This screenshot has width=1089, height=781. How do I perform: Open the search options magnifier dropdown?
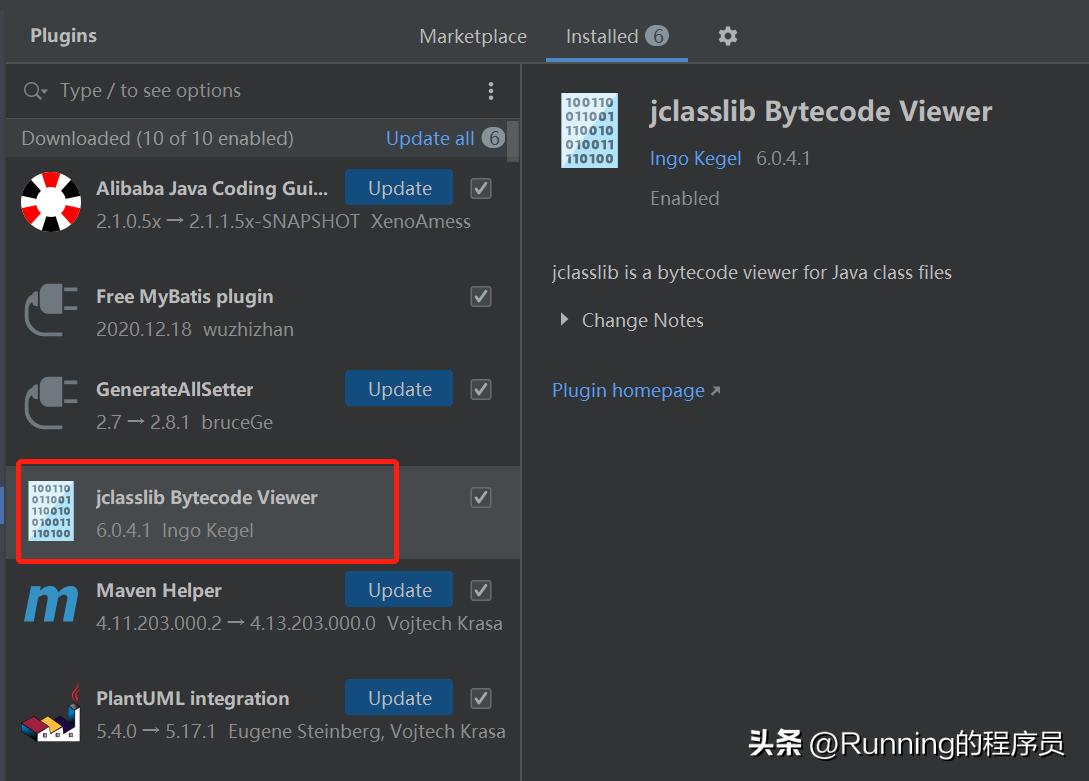35,91
